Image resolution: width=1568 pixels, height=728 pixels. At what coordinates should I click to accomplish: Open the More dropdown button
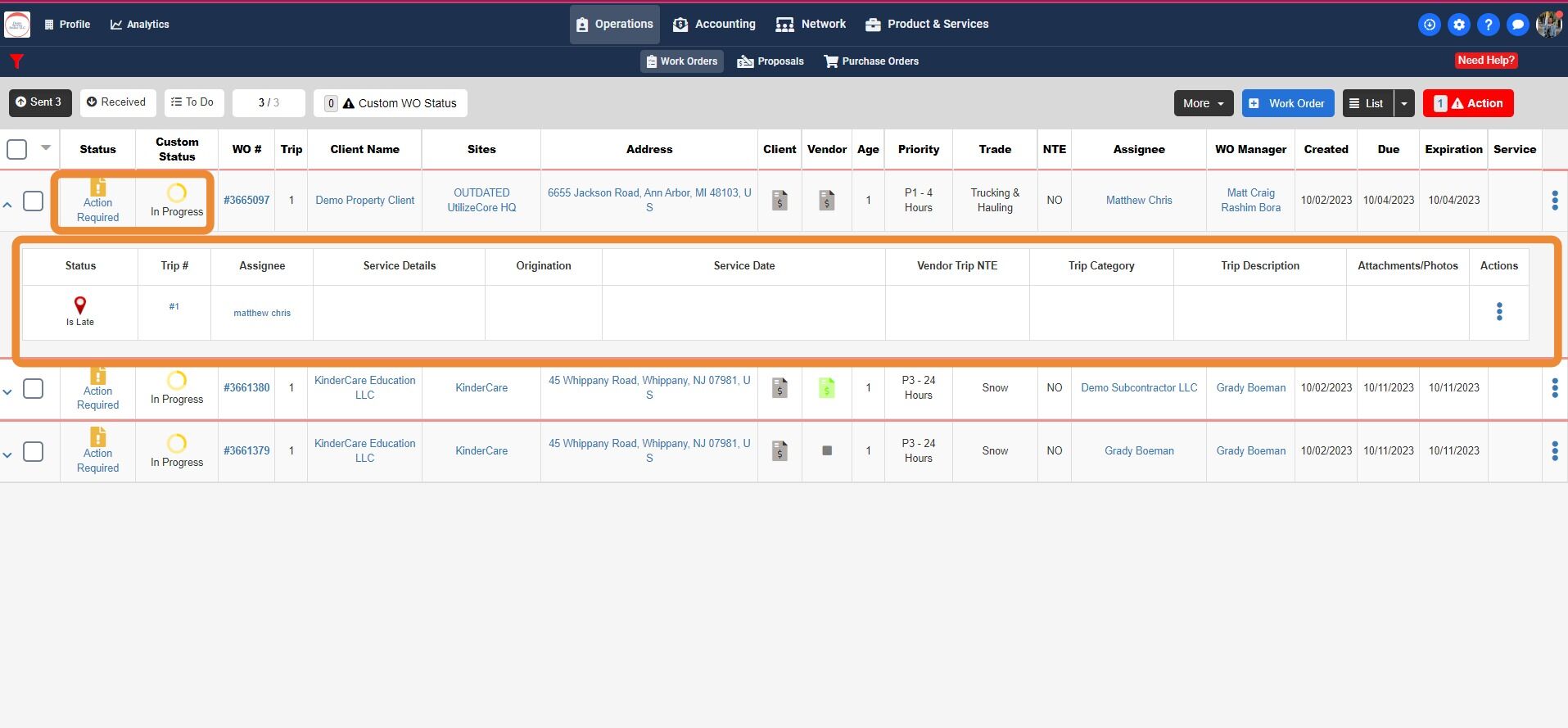coord(1204,103)
